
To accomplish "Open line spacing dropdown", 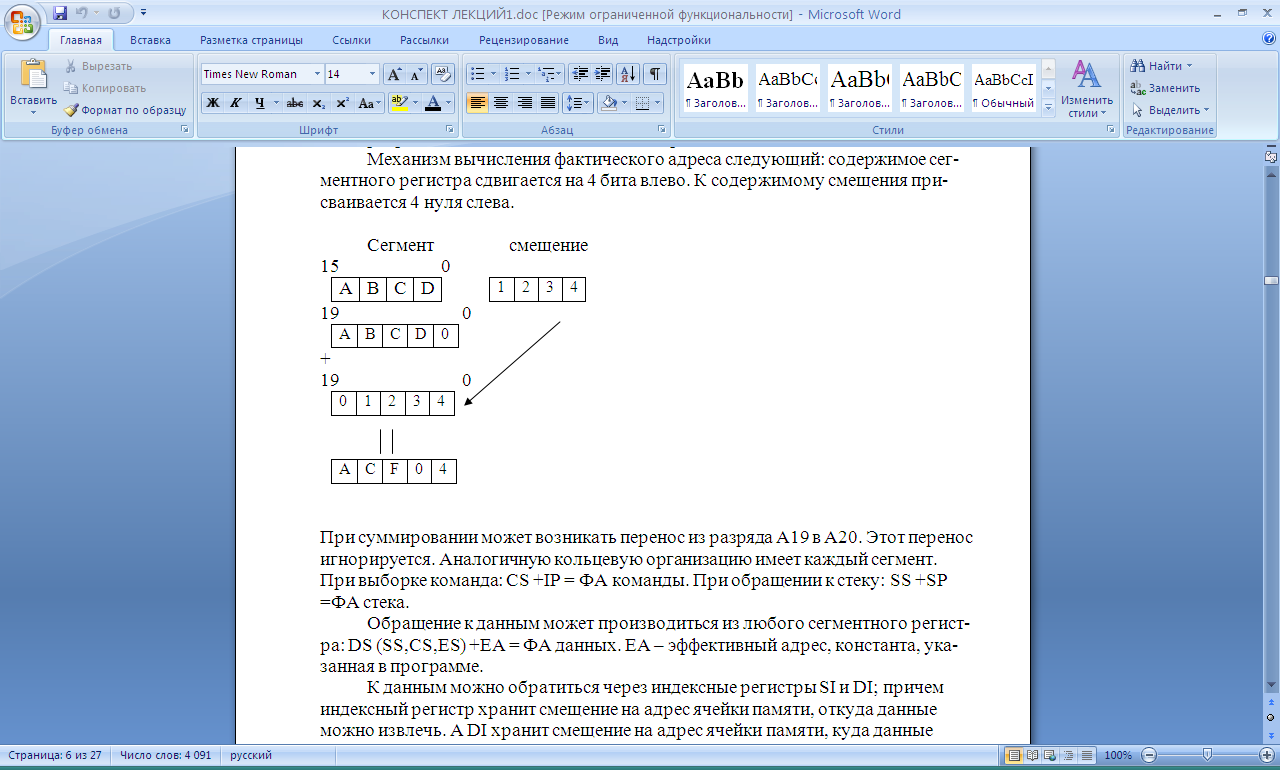I will [x=578, y=103].
